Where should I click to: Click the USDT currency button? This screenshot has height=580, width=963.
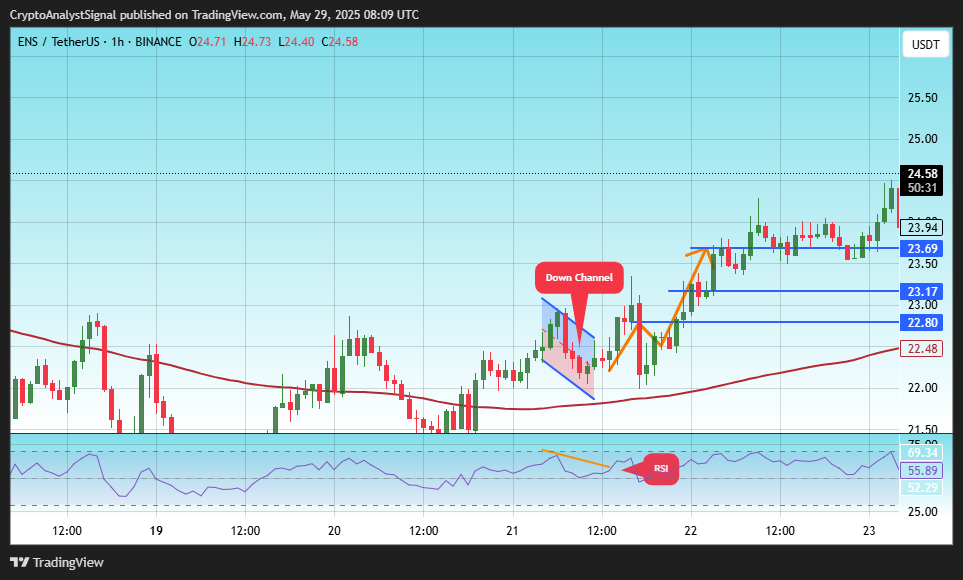click(x=925, y=44)
